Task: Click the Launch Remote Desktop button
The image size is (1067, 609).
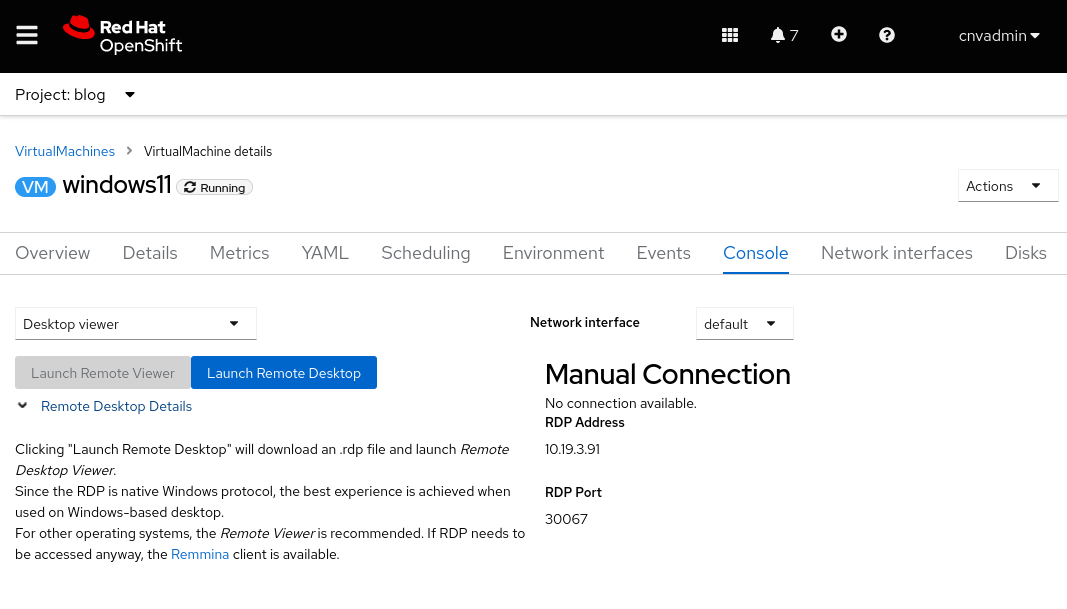Action: [283, 373]
